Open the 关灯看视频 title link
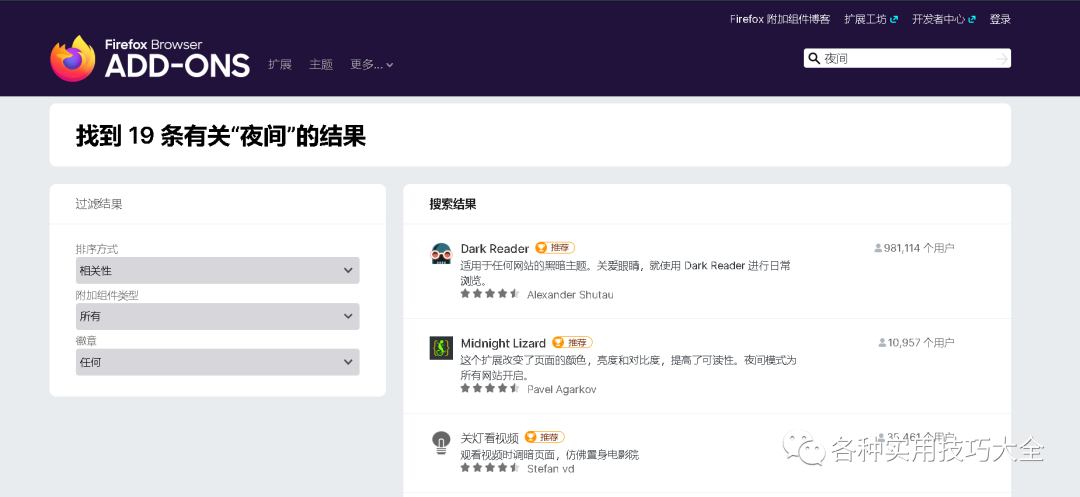This screenshot has width=1080, height=497. point(489,438)
